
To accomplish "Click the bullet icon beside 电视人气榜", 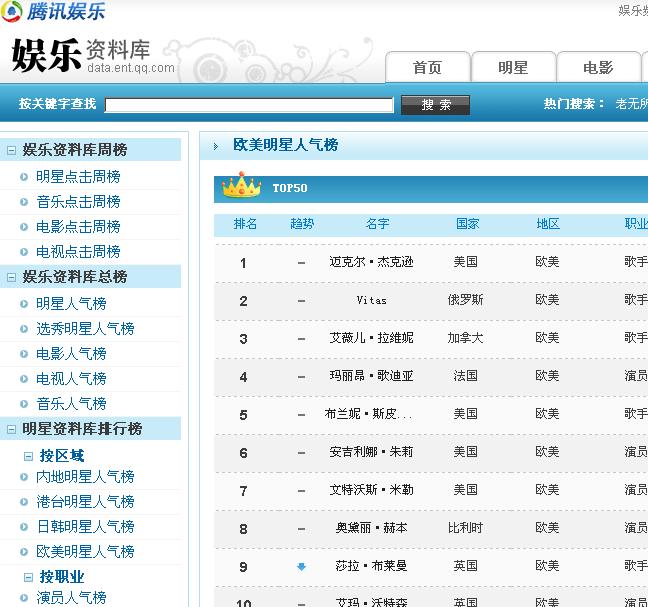I will 24,379.
